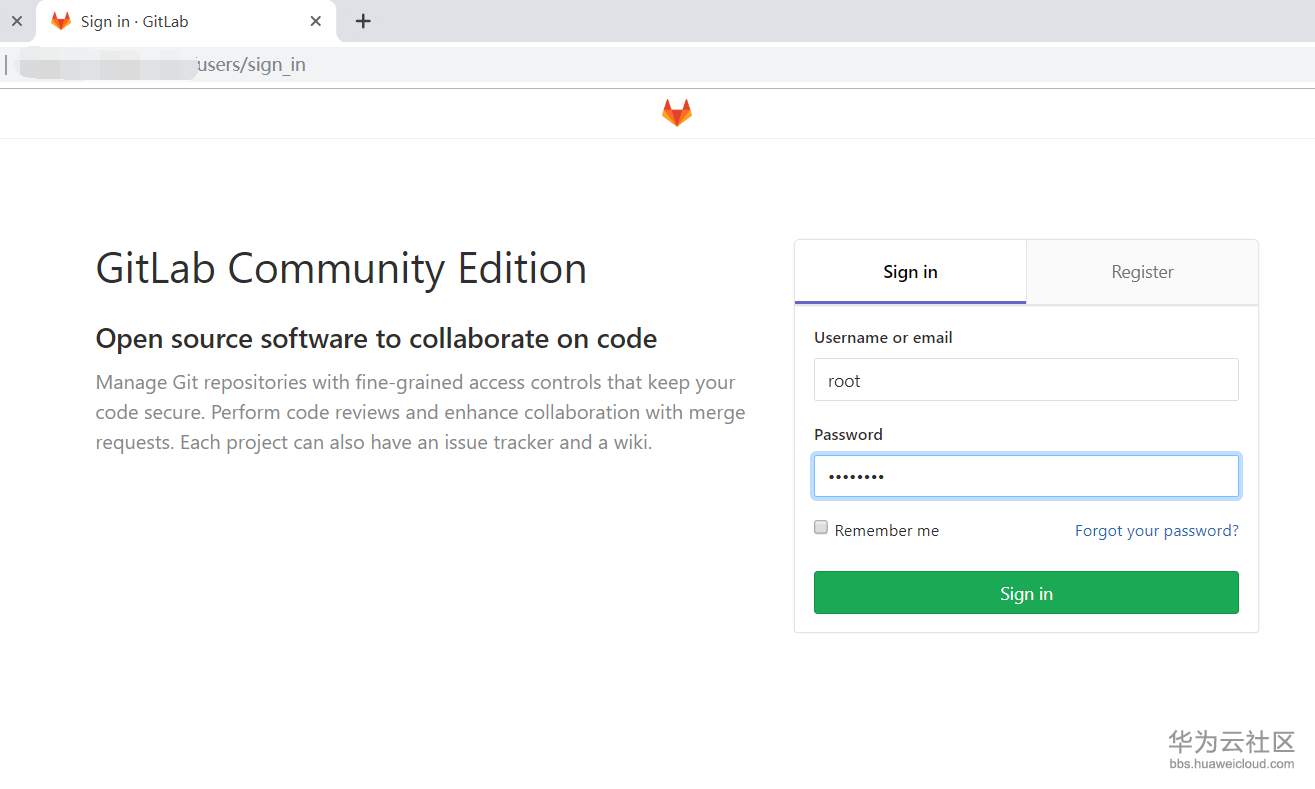Select the Sign in form tab
The width and height of the screenshot is (1315, 789).
pos(910,272)
